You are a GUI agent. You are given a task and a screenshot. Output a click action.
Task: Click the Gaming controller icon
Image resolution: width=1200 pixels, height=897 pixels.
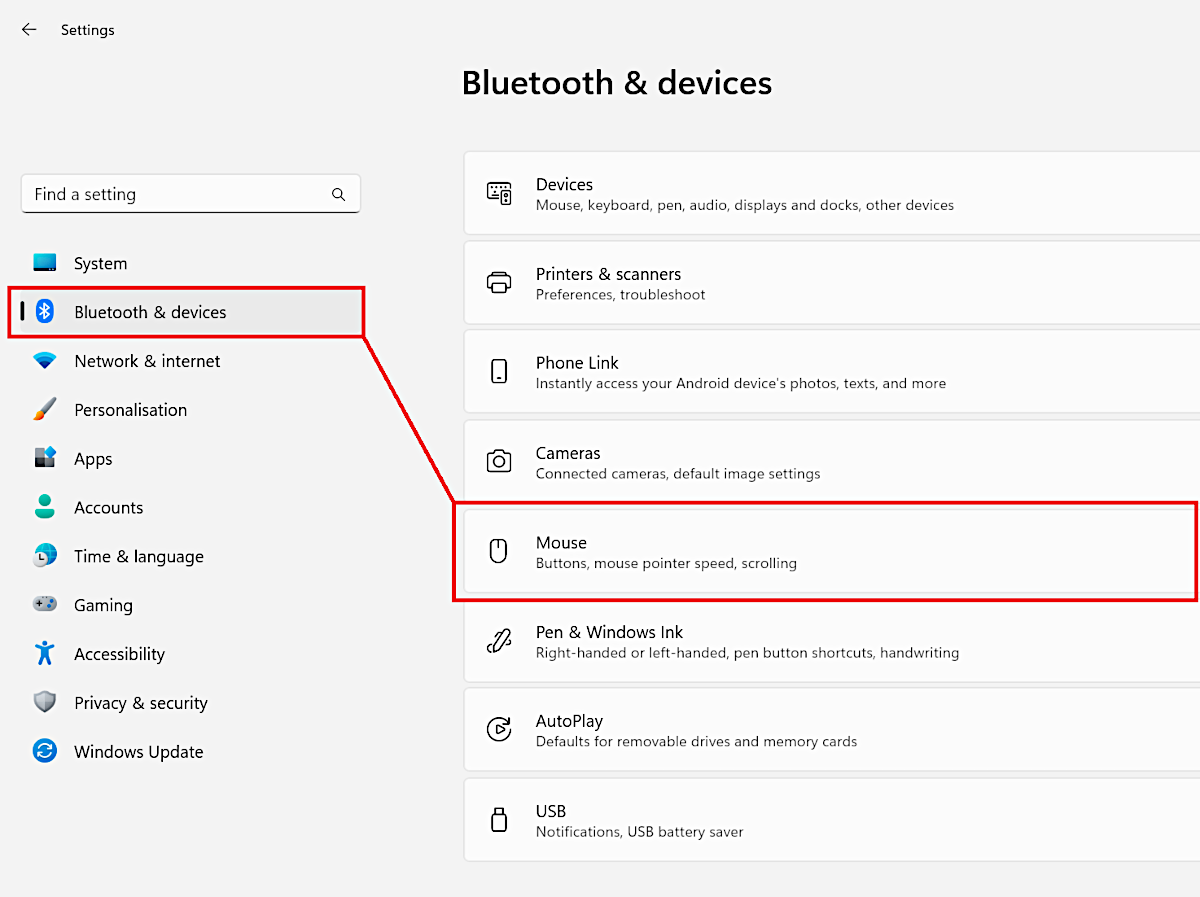pyautogui.click(x=45, y=605)
